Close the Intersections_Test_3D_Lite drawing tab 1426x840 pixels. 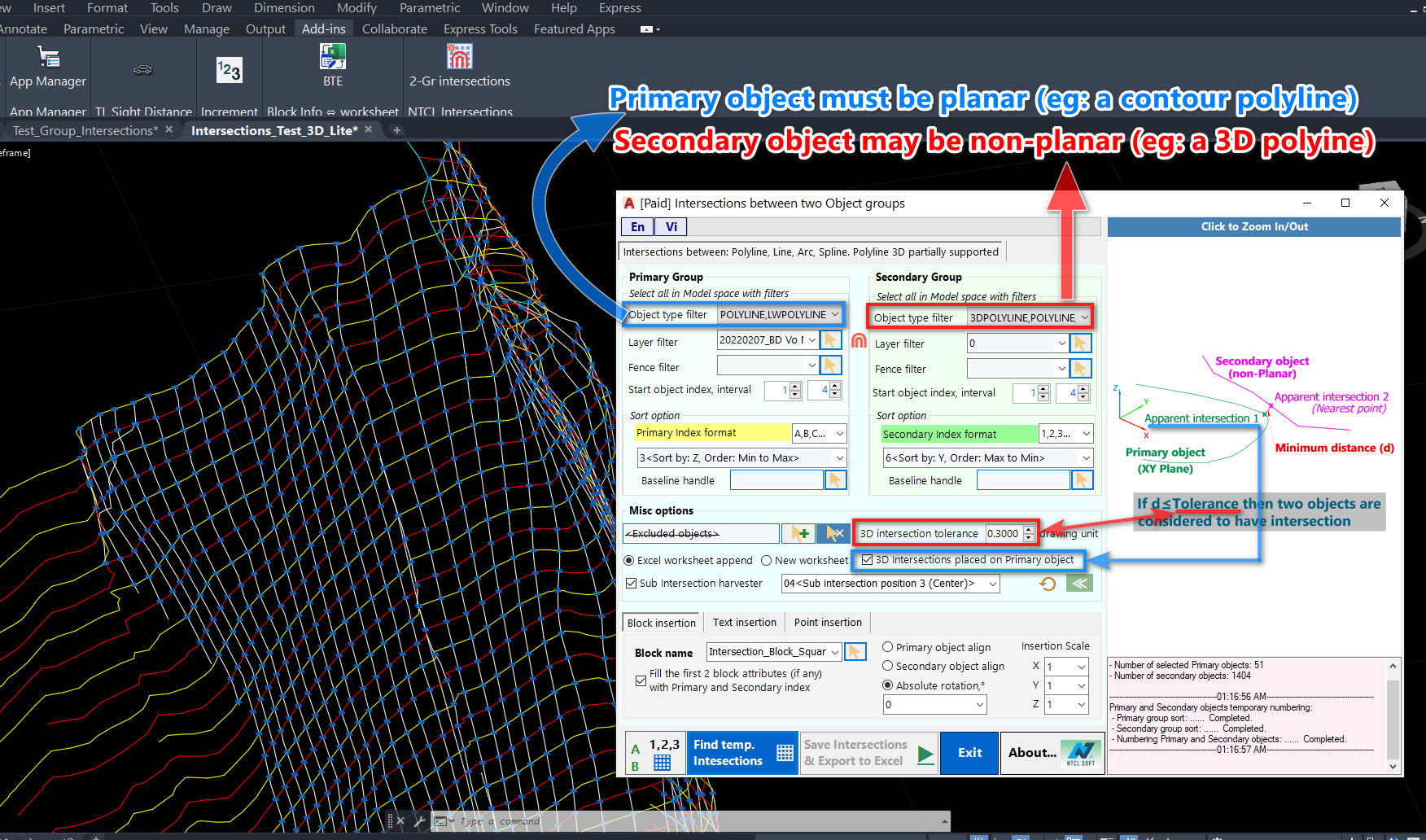pos(369,129)
